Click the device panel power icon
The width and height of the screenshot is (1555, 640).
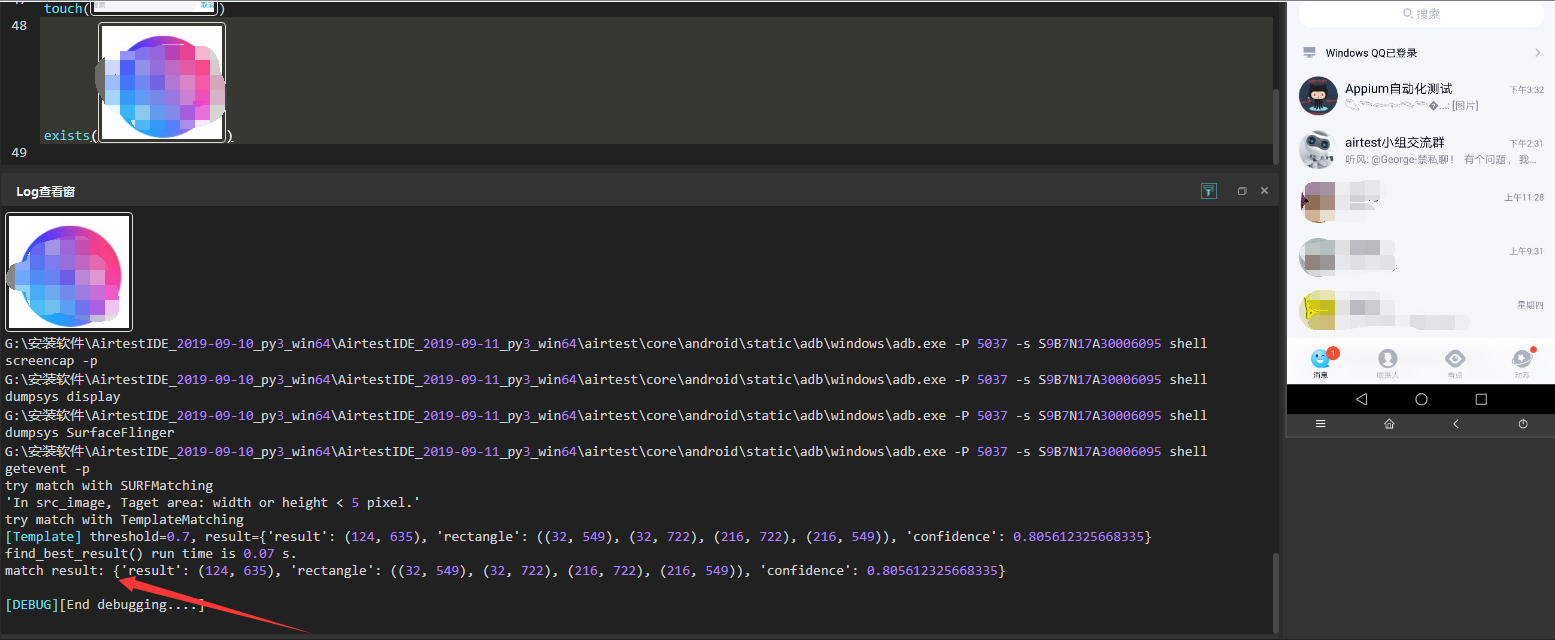[1523, 424]
